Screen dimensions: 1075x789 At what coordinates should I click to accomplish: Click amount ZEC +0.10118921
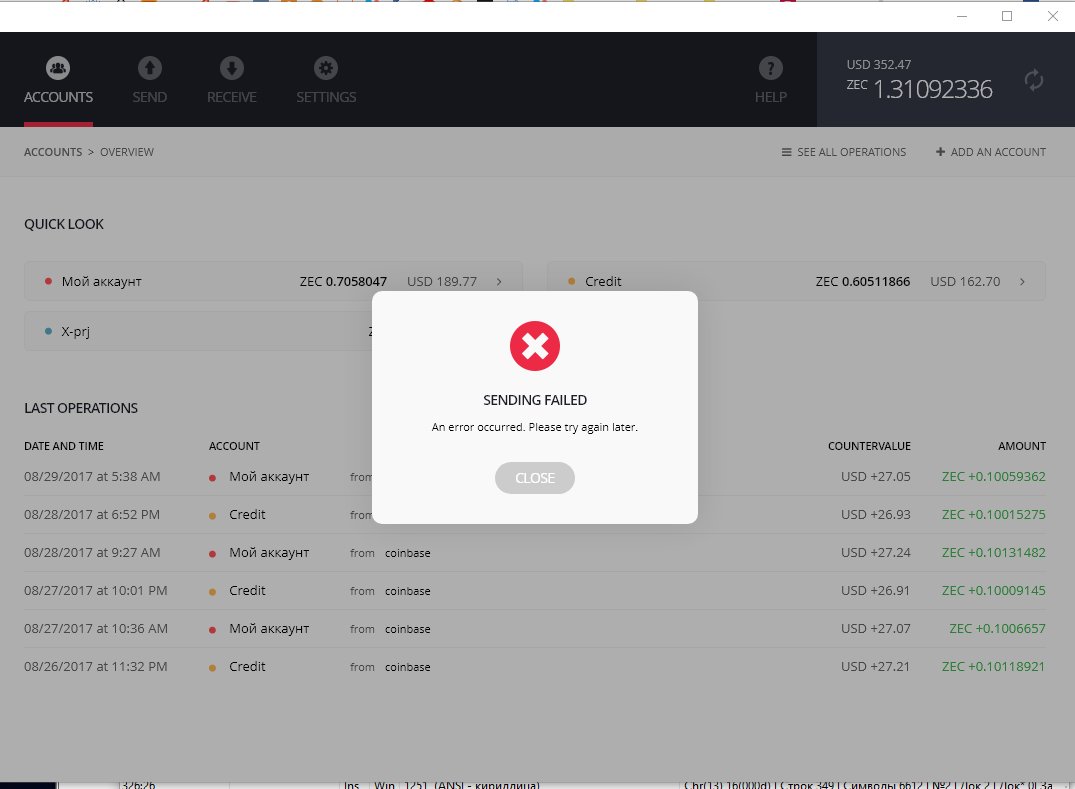(x=993, y=666)
